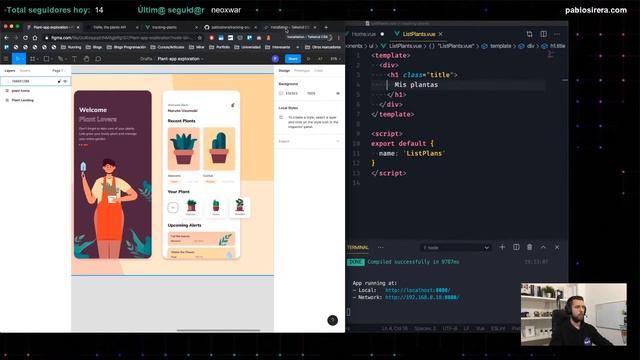Add a new terminal with plus icon
Screen dimensions: 640x360
[x=502, y=247]
